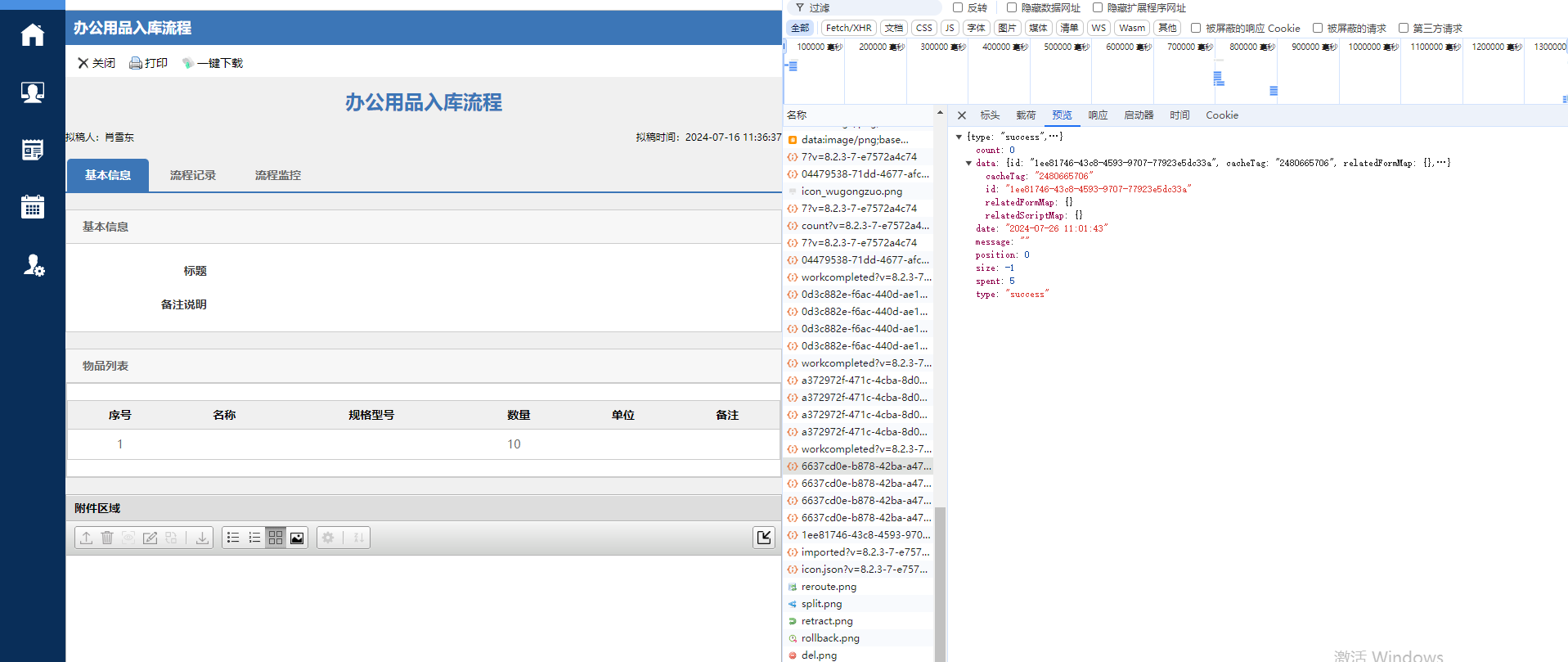This screenshot has height=662, width=1568.
Task: Click the print icon labeled 打印
Action: point(148,63)
